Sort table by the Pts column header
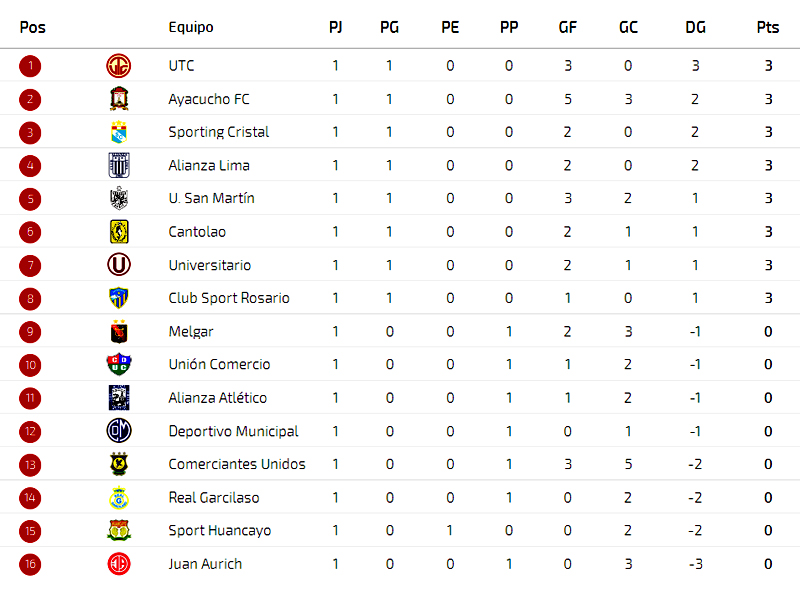 pyautogui.click(x=768, y=27)
